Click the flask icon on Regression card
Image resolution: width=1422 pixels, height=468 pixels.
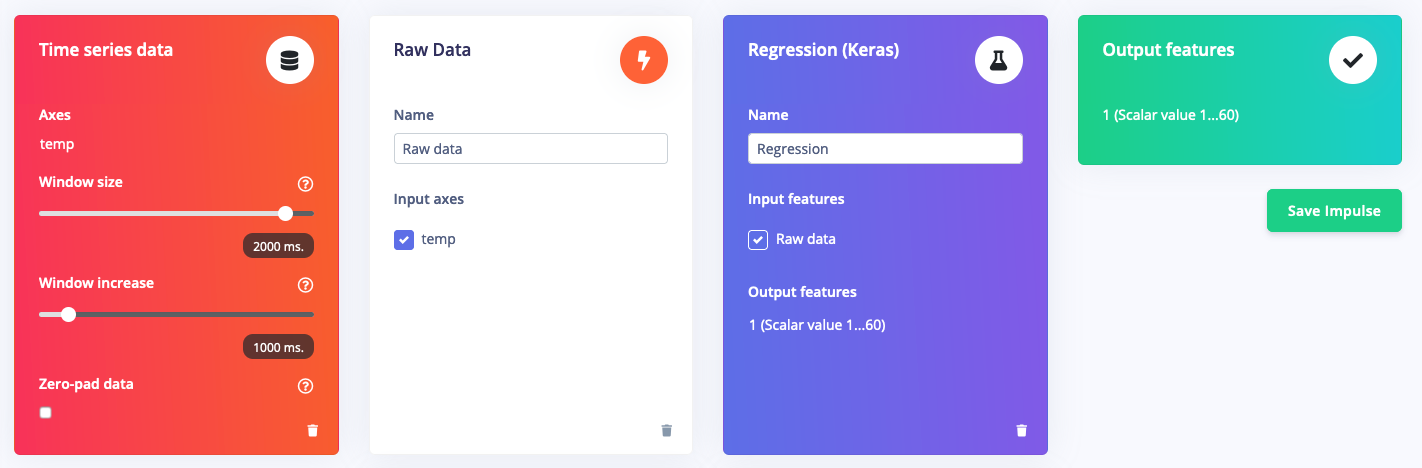click(x=998, y=61)
